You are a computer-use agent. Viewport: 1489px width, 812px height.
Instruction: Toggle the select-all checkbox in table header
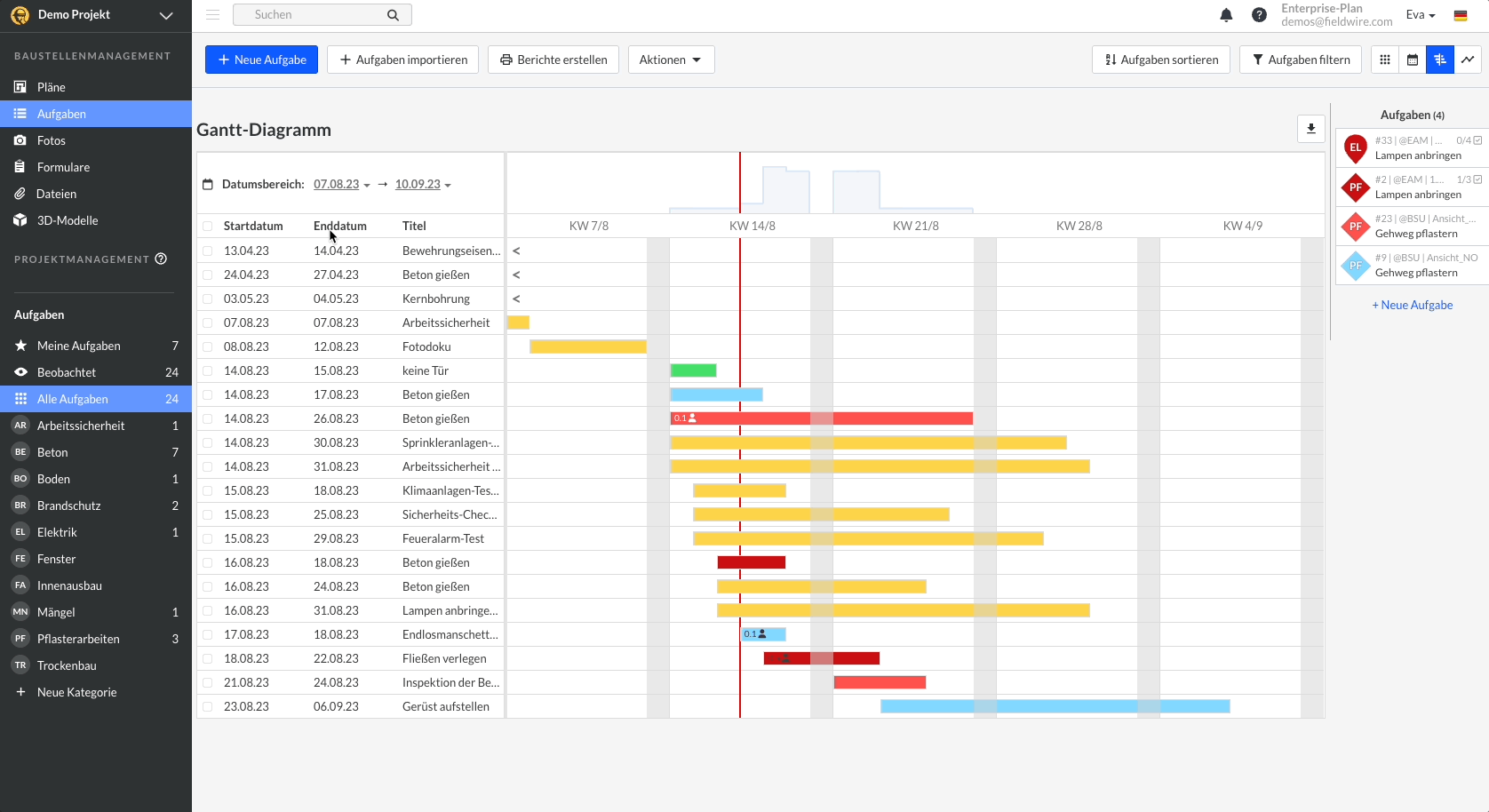(x=208, y=227)
